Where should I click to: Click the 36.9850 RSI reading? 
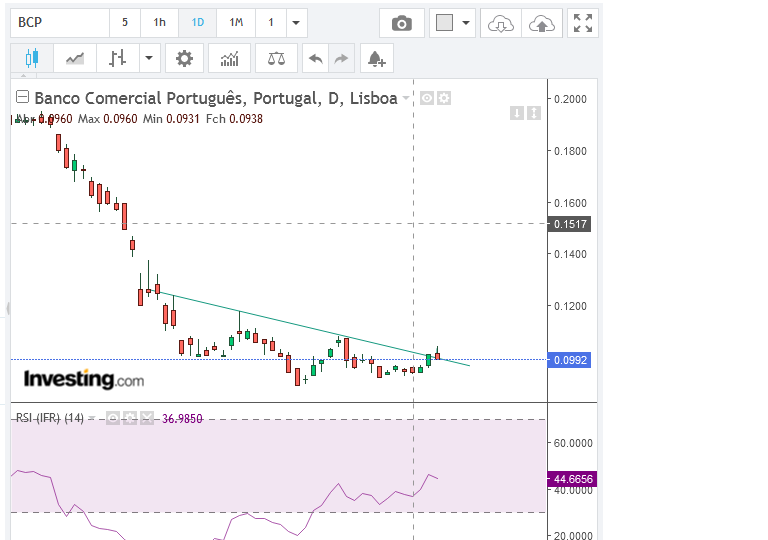click(x=182, y=418)
